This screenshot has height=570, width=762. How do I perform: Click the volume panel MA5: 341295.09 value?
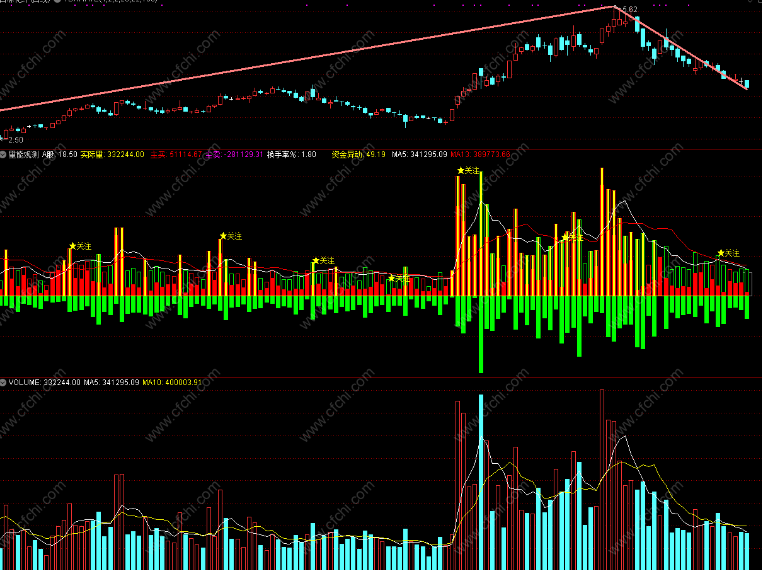(x=111, y=382)
